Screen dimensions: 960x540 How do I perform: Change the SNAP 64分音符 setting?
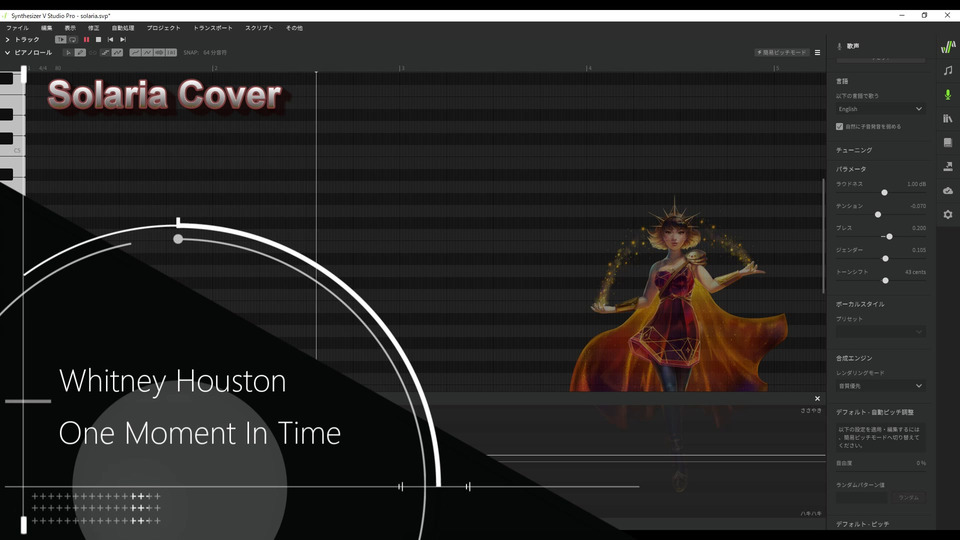[205, 53]
